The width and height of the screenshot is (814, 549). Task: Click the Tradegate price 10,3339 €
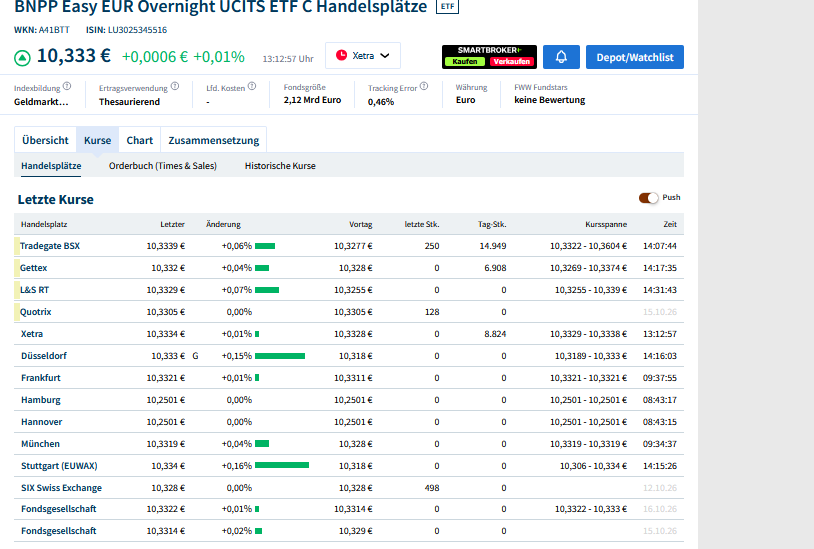tap(165, 246)
